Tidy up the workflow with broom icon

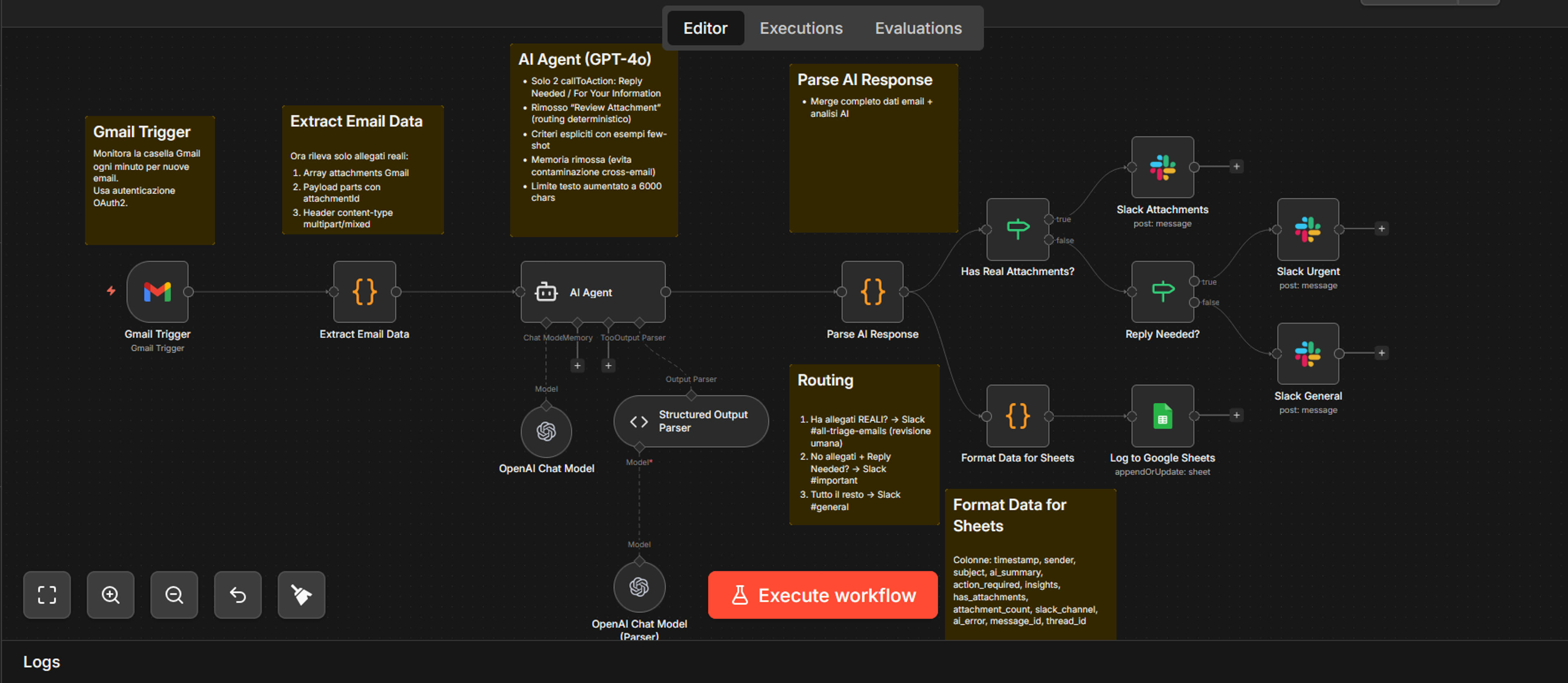301,595
